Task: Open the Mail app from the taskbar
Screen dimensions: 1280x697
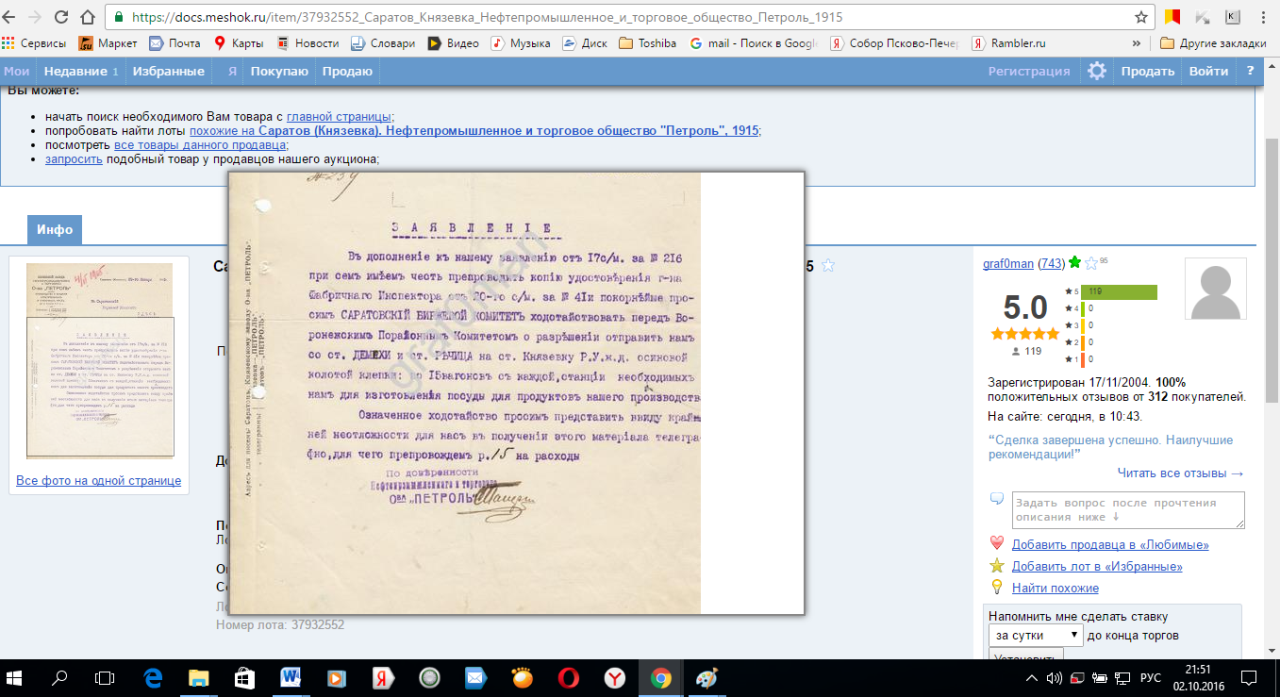Action: [475, 678]
